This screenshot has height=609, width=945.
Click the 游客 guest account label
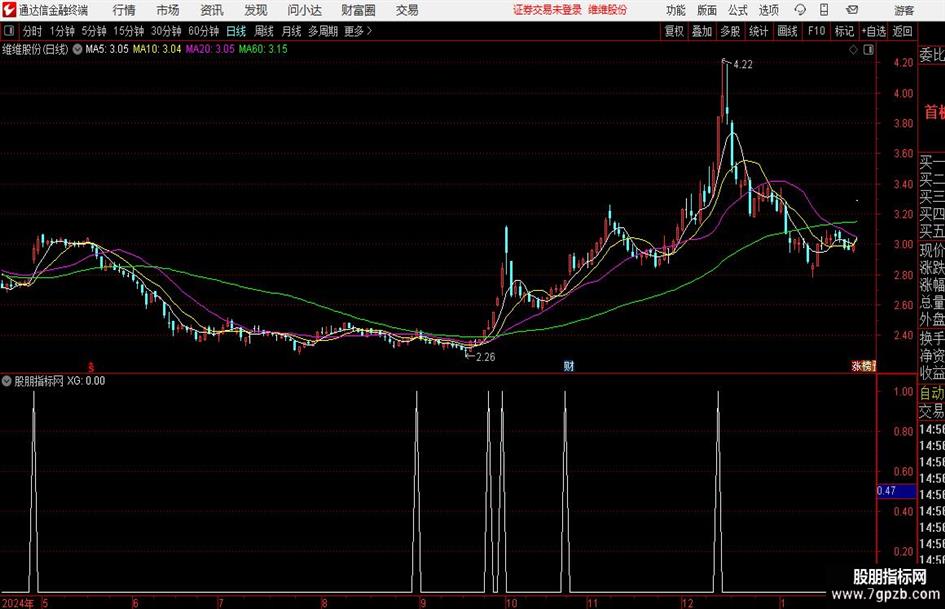click(904, 10)
